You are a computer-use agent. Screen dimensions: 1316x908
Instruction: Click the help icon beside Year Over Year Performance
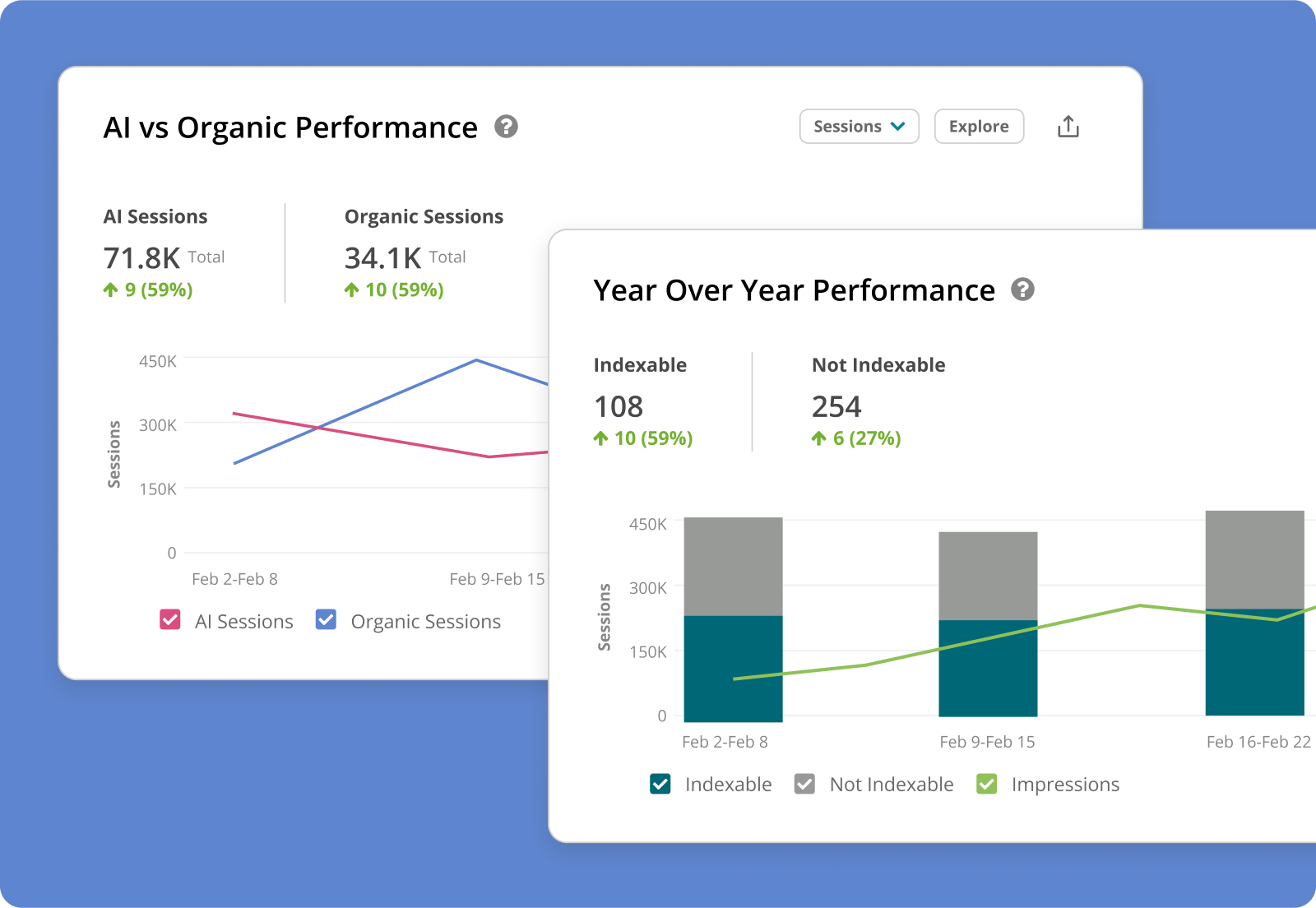point(1023,290)
